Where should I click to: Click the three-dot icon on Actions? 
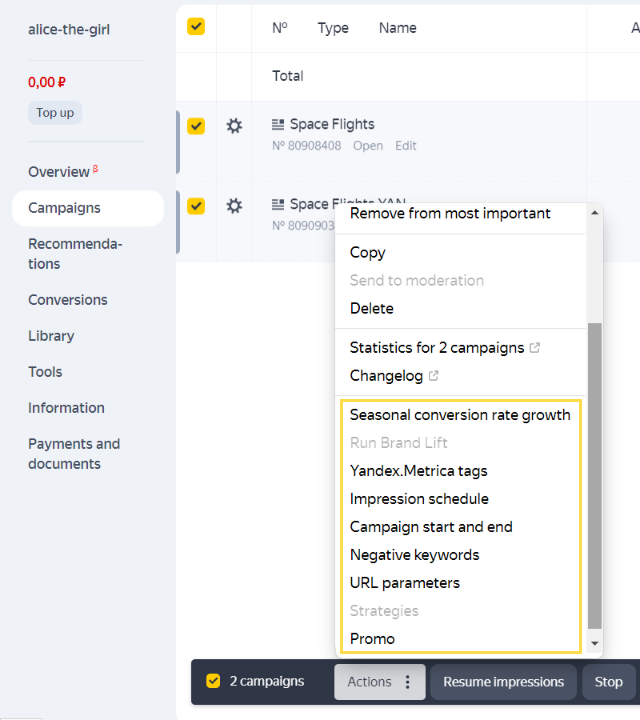(407, 682)
